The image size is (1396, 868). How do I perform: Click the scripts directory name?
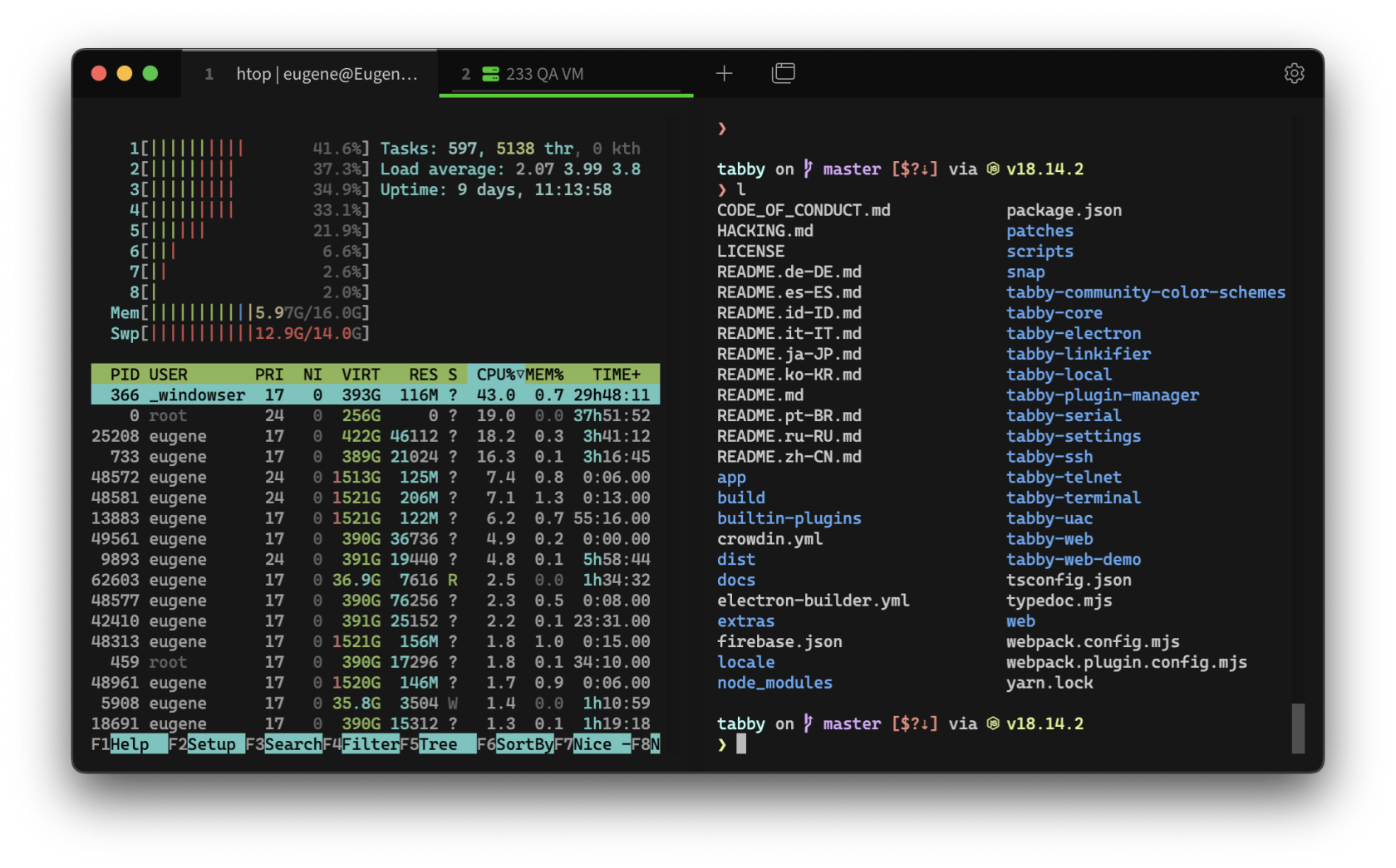pyautogui.click(x=1040, y=252)
